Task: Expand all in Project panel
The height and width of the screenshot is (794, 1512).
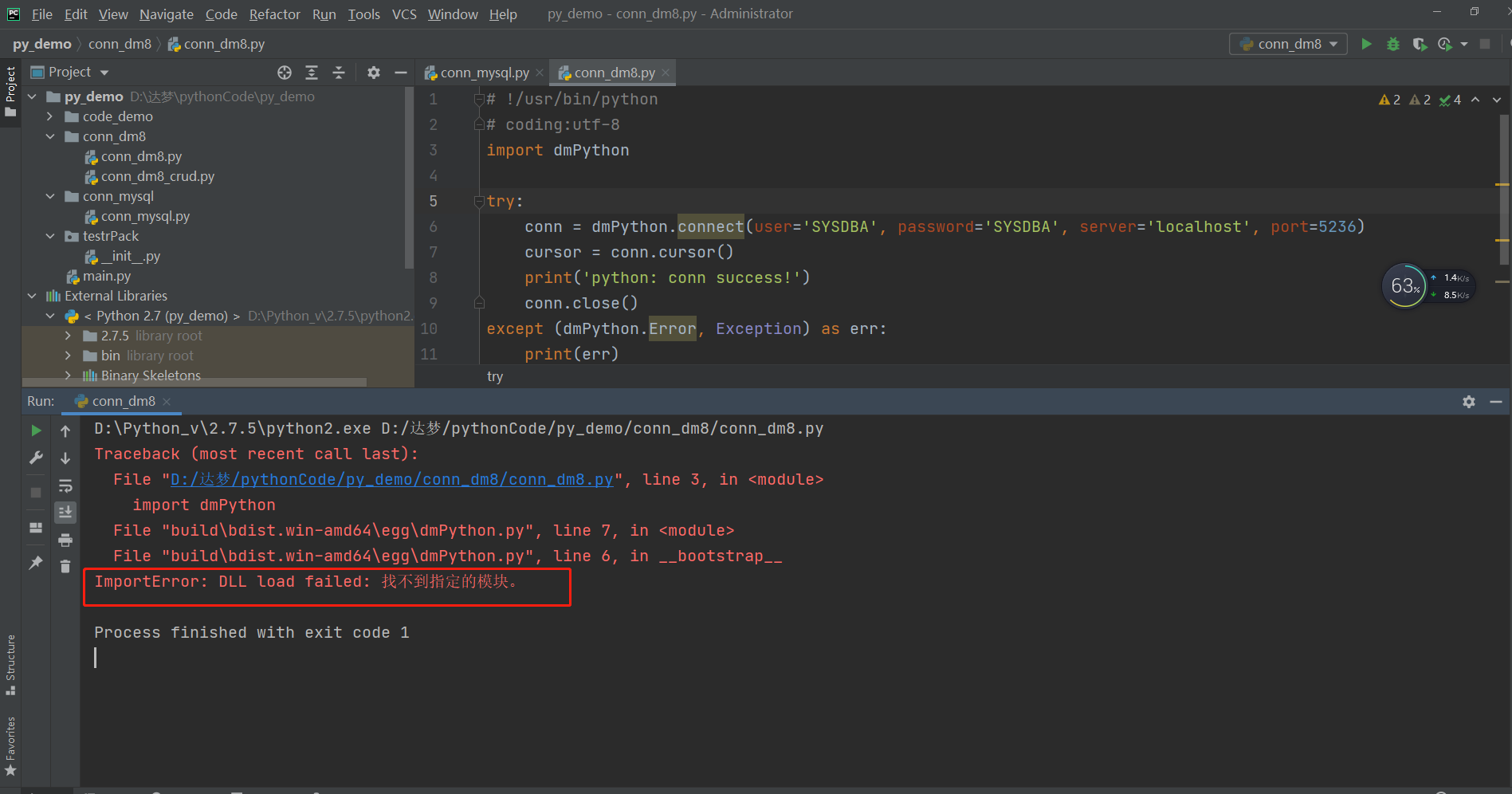Action: point(312,73)
